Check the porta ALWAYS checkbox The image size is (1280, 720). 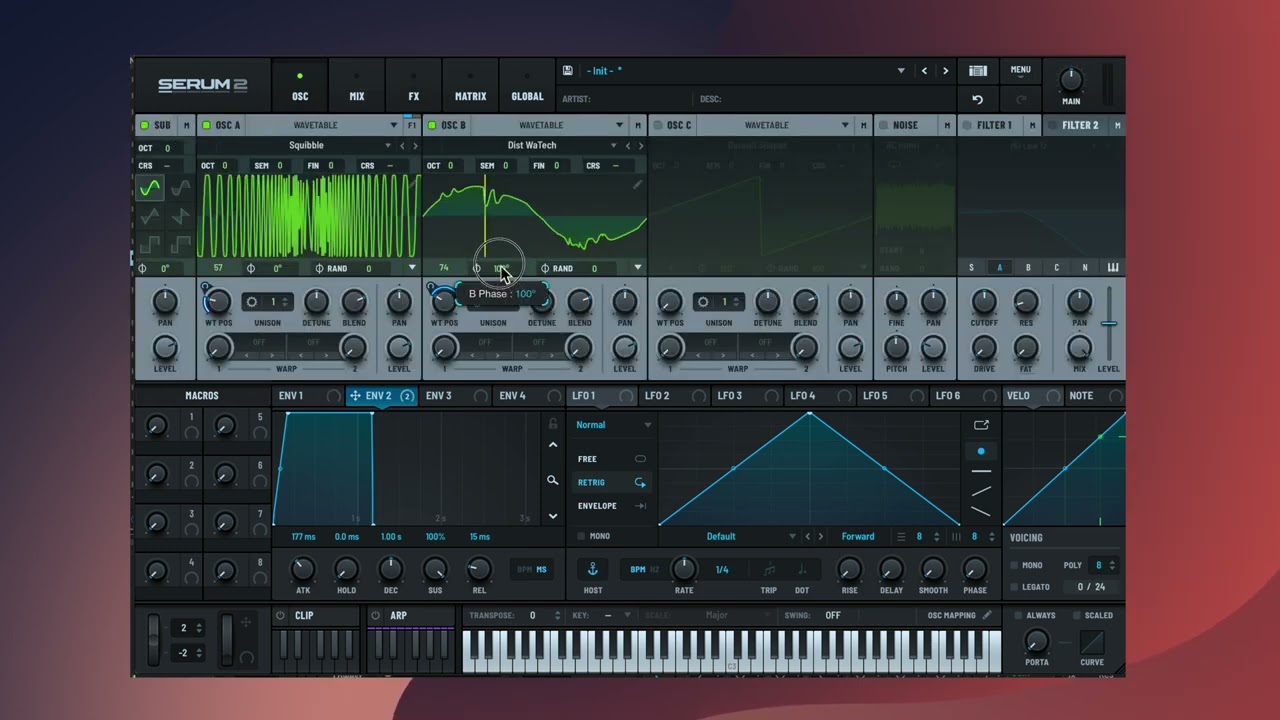point(1018,615)
